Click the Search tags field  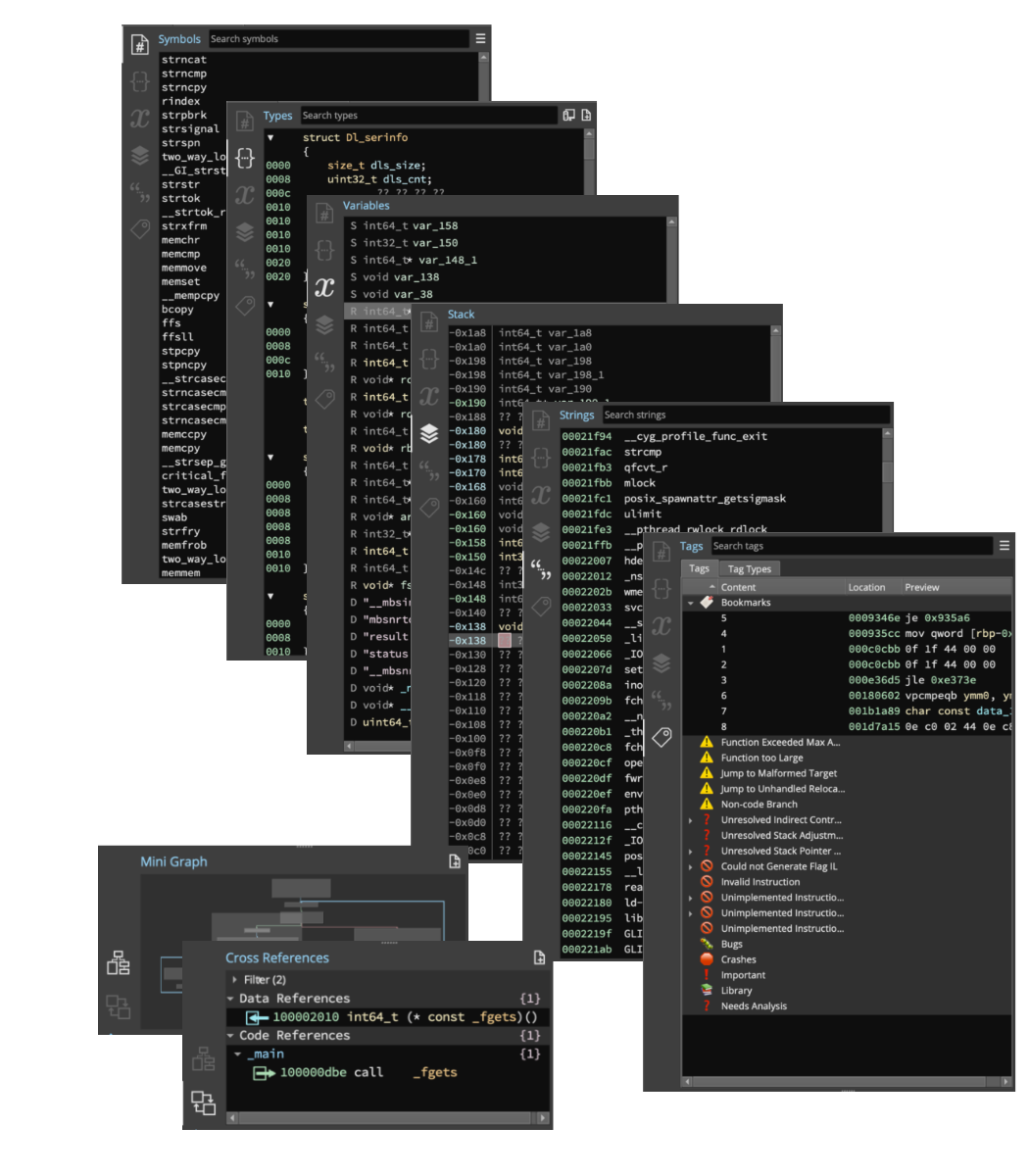pyautogui.click(x=851, y=546)
